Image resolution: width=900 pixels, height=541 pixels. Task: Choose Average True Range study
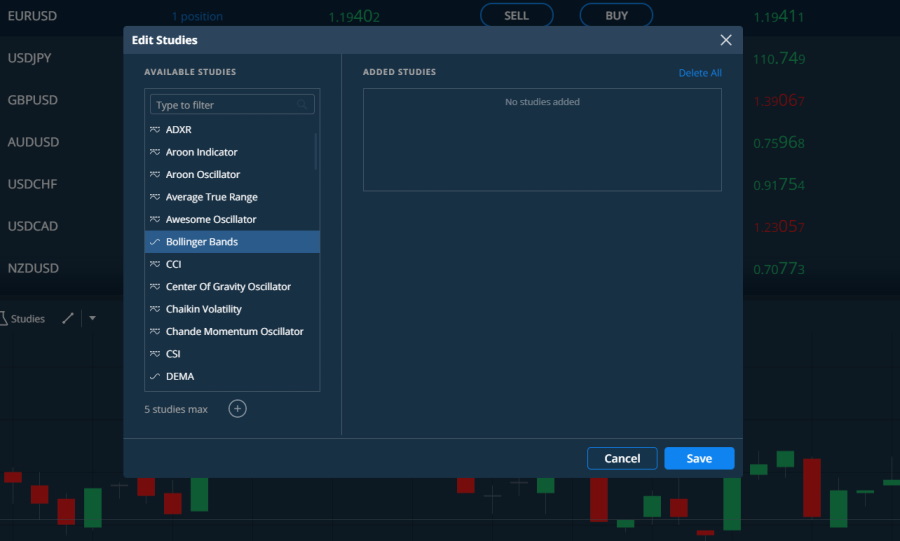(232, 197)
